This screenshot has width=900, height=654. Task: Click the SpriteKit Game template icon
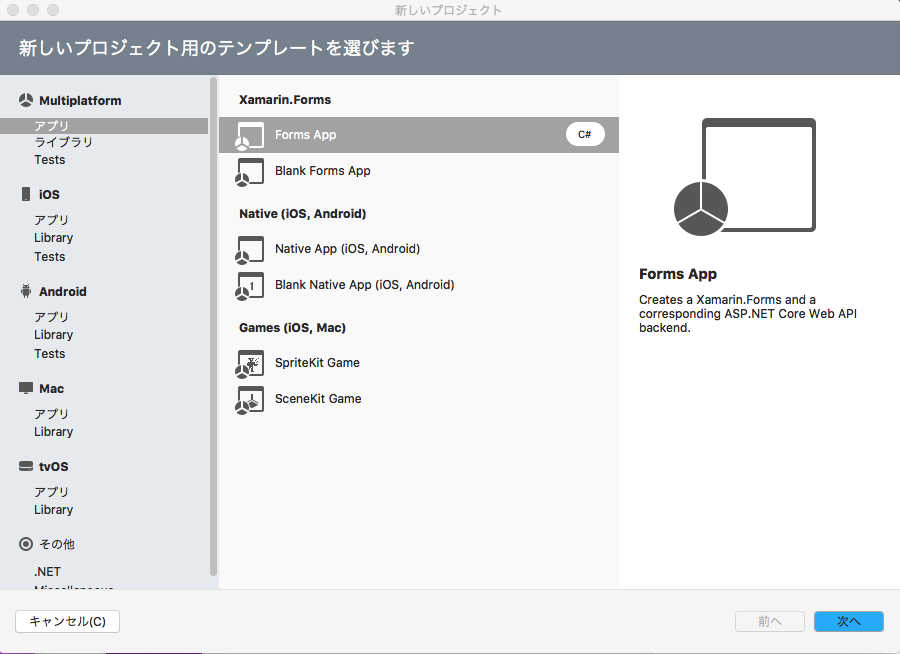(x=250, y=364)
